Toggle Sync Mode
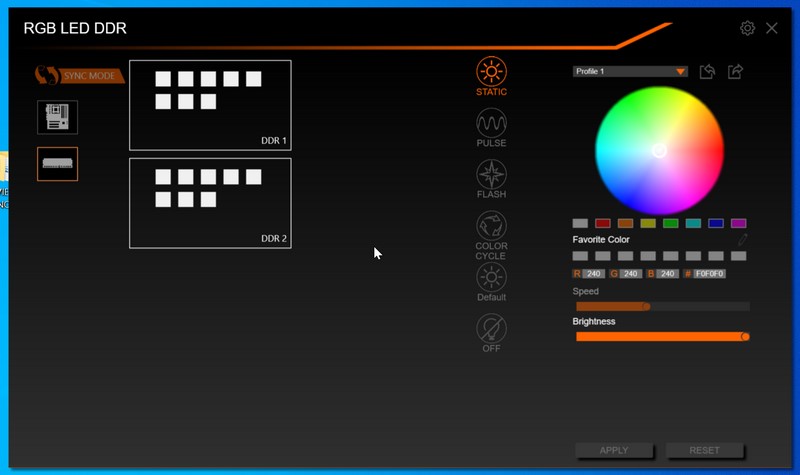This screenshot has width=800, height=475. click(x=80, y=76)
